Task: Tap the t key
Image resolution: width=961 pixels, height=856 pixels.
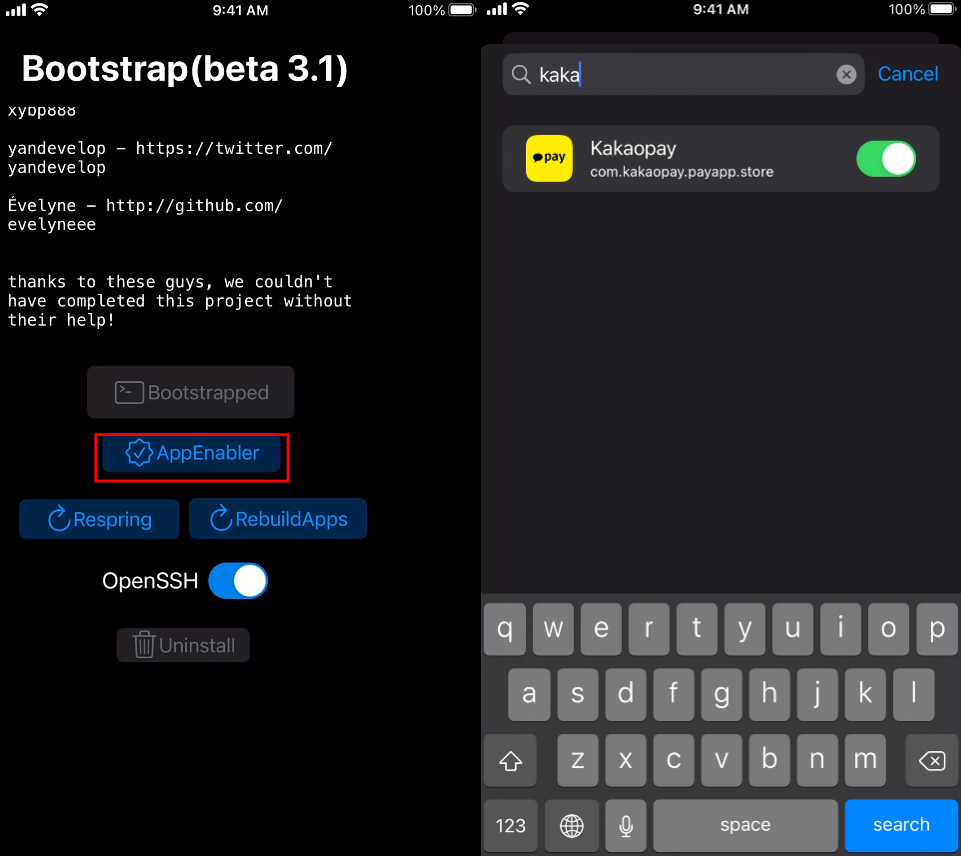Action: [697, 629]
